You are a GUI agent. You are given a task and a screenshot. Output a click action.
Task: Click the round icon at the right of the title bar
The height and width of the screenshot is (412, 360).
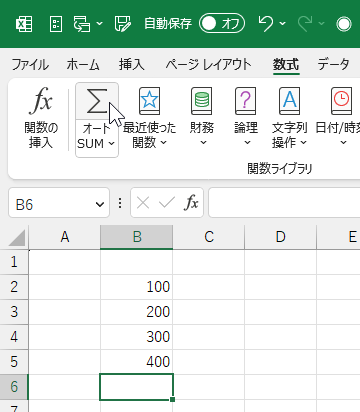[x=344, y=24]
